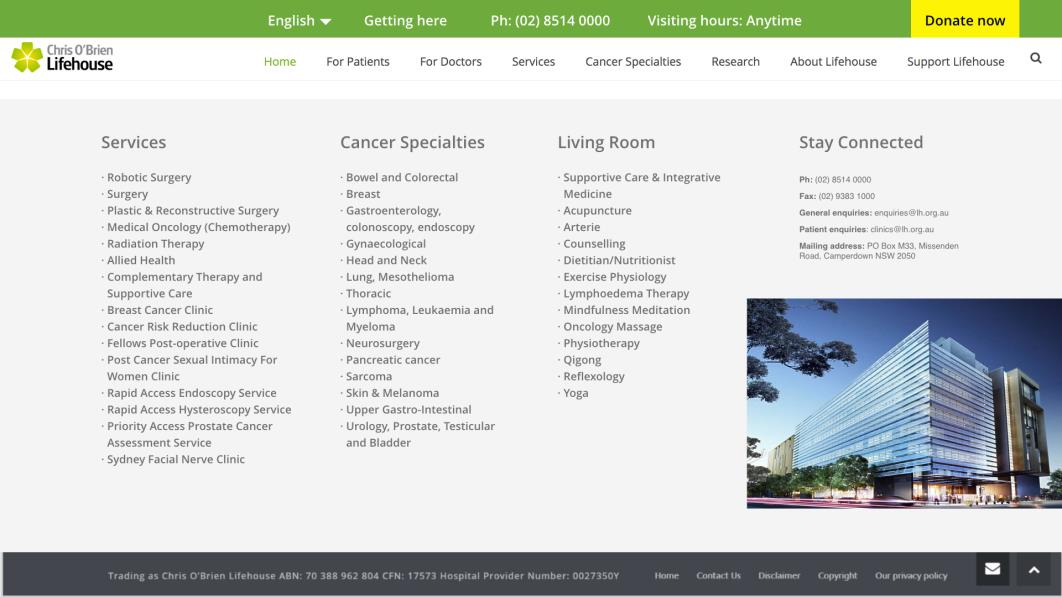Open the Allied Health link
This screenshot has height=597, width=1062.
[141, 260]
